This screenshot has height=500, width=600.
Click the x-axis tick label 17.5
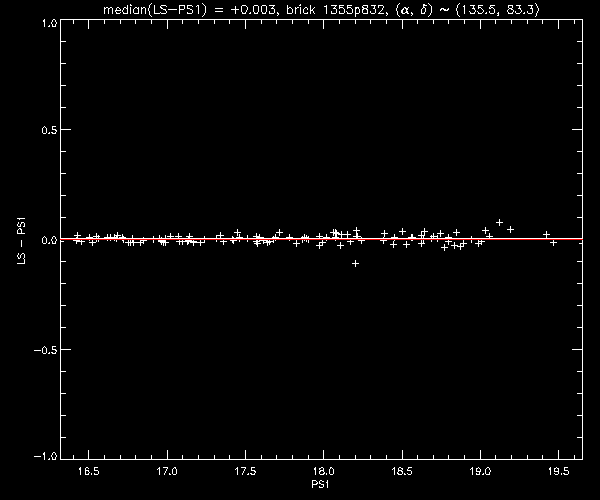245,471
